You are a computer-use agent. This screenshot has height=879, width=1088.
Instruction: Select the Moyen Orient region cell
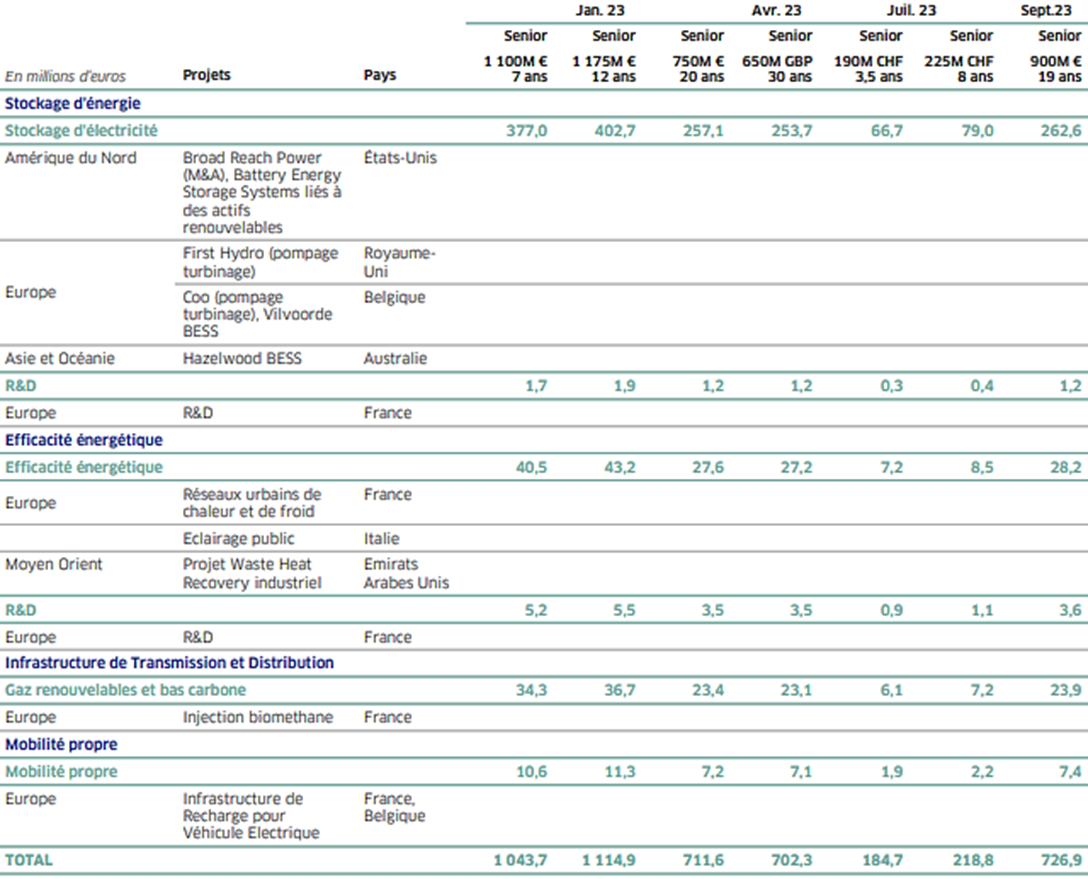pos(54,564)
